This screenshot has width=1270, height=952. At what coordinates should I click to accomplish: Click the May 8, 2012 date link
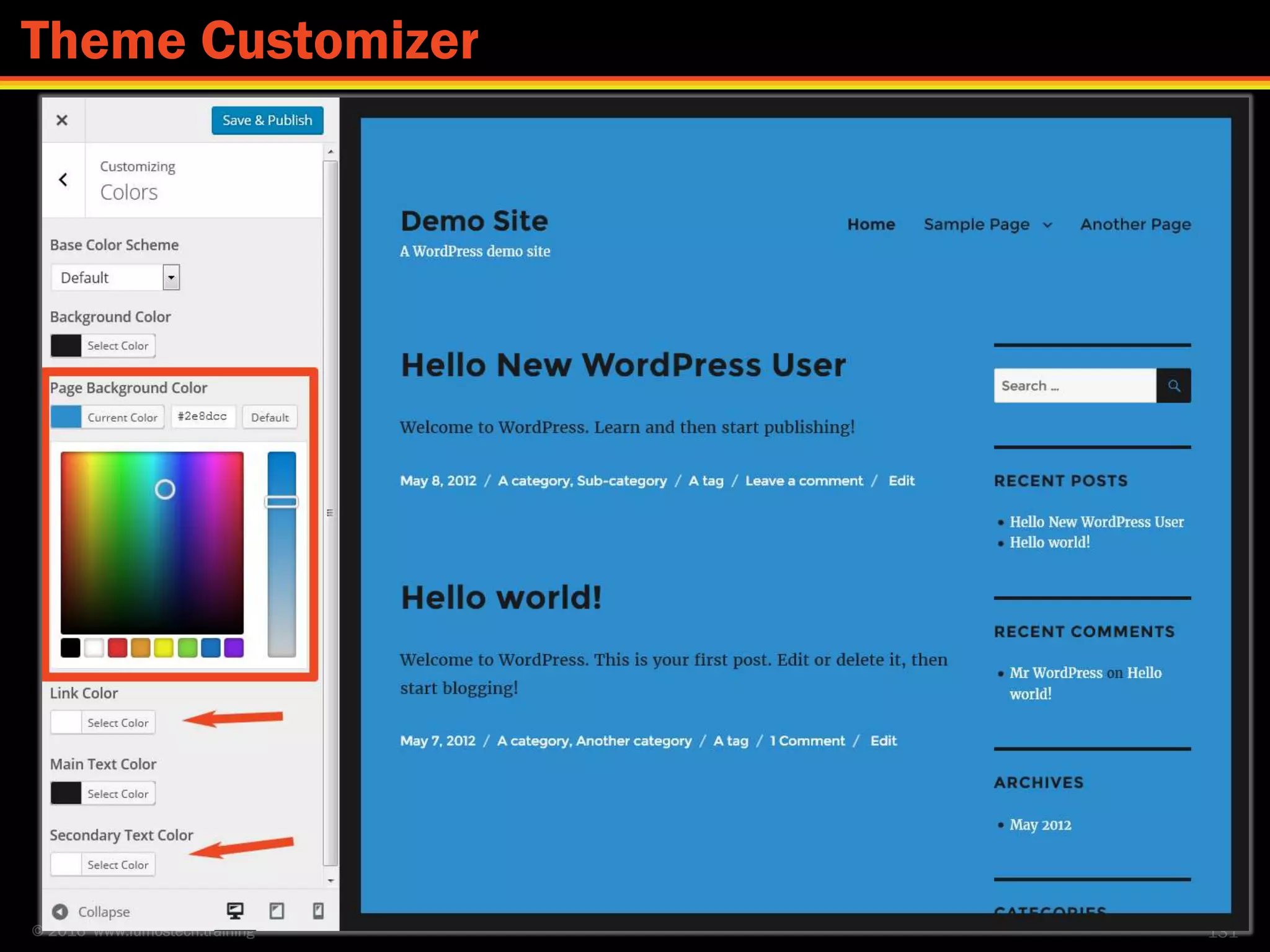click(438, 481)
